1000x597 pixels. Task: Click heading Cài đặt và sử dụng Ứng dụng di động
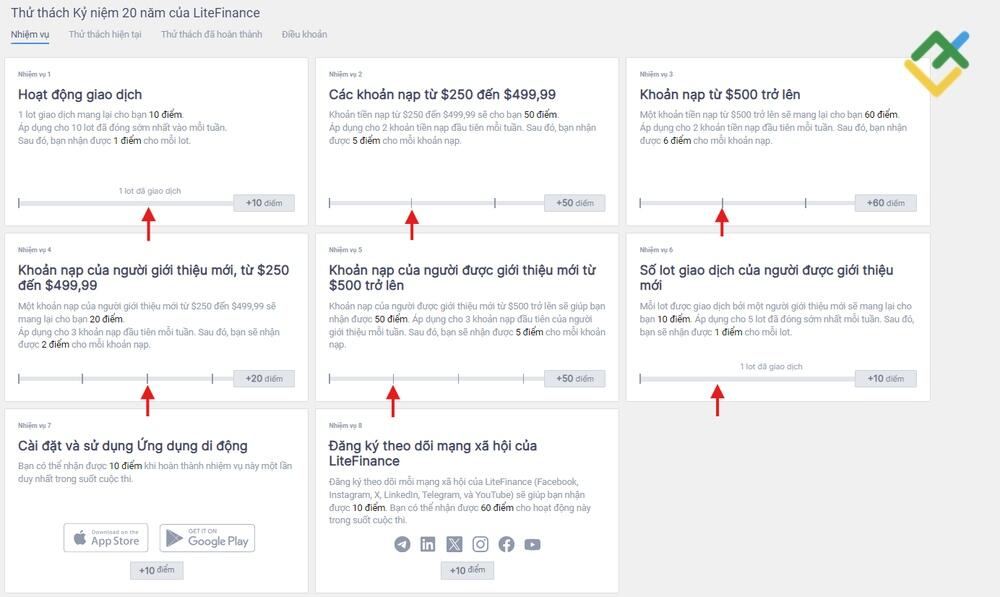click(133, 446)
